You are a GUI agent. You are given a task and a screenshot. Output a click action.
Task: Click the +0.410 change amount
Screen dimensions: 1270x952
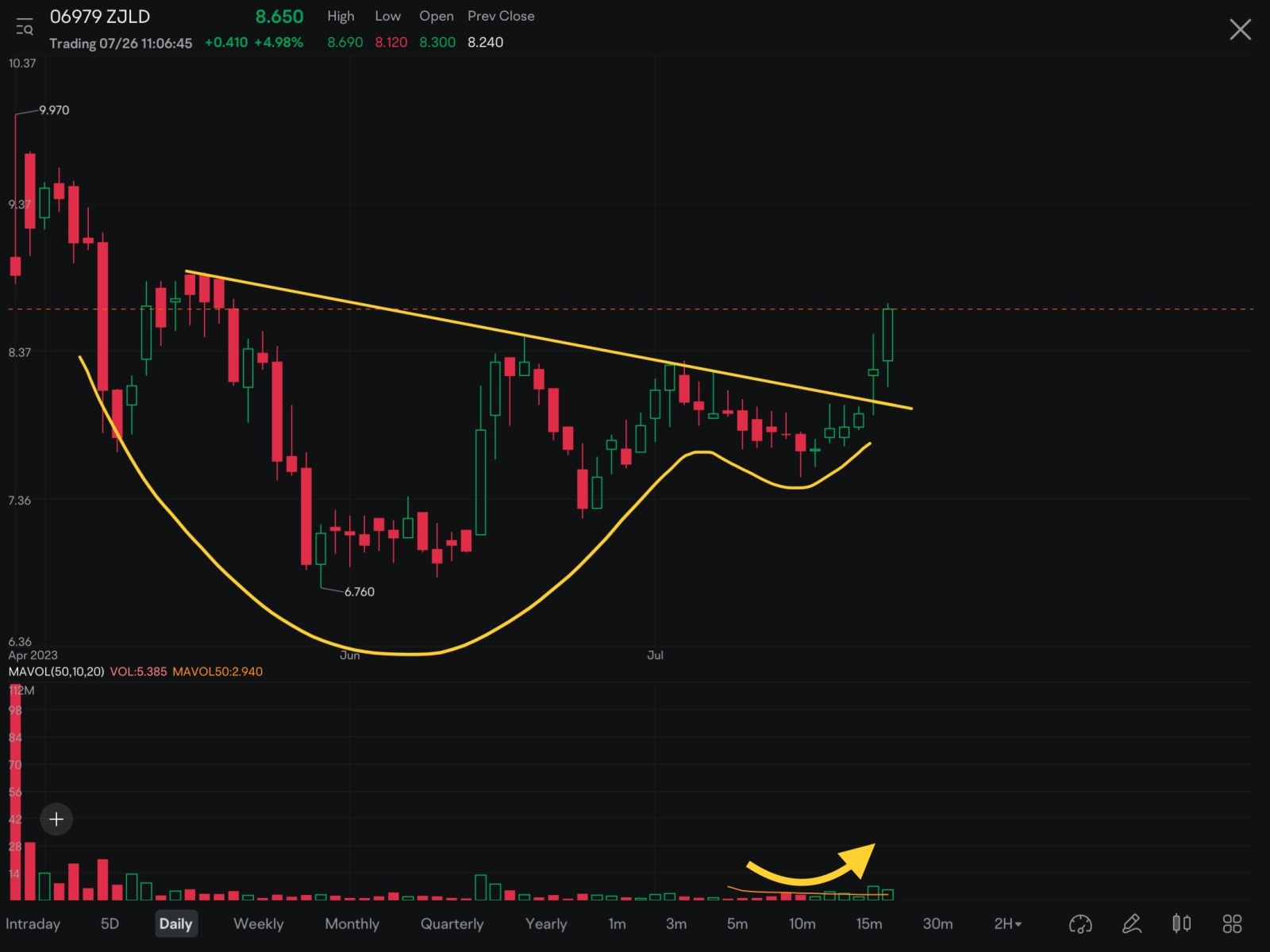[226, 42]
